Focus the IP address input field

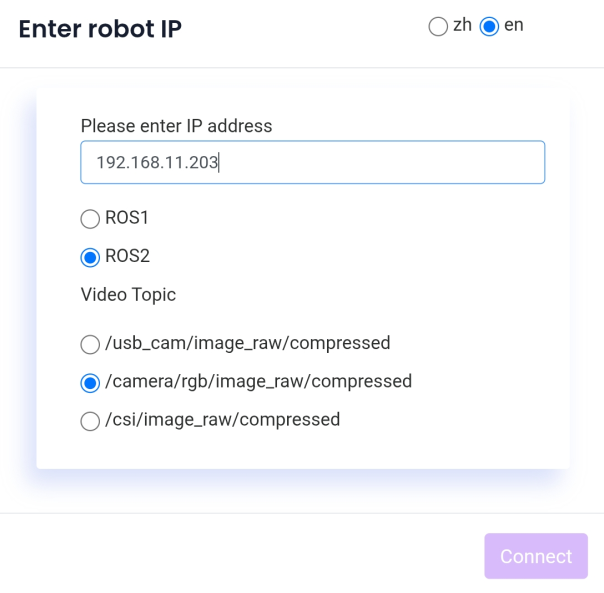(312, 162)
